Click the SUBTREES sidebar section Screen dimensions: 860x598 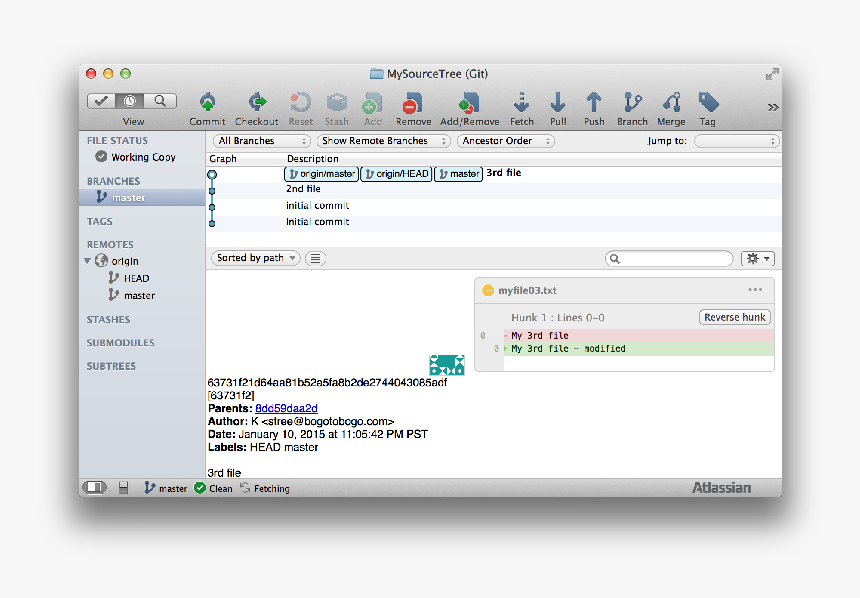[x=111, y=366]
